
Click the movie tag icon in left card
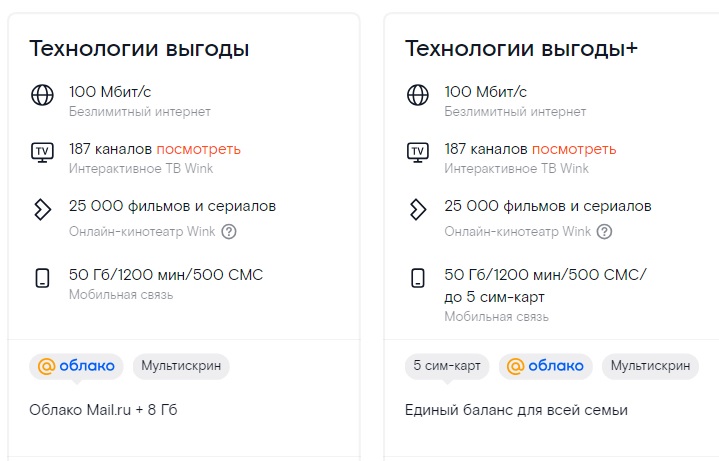[42, 209]
